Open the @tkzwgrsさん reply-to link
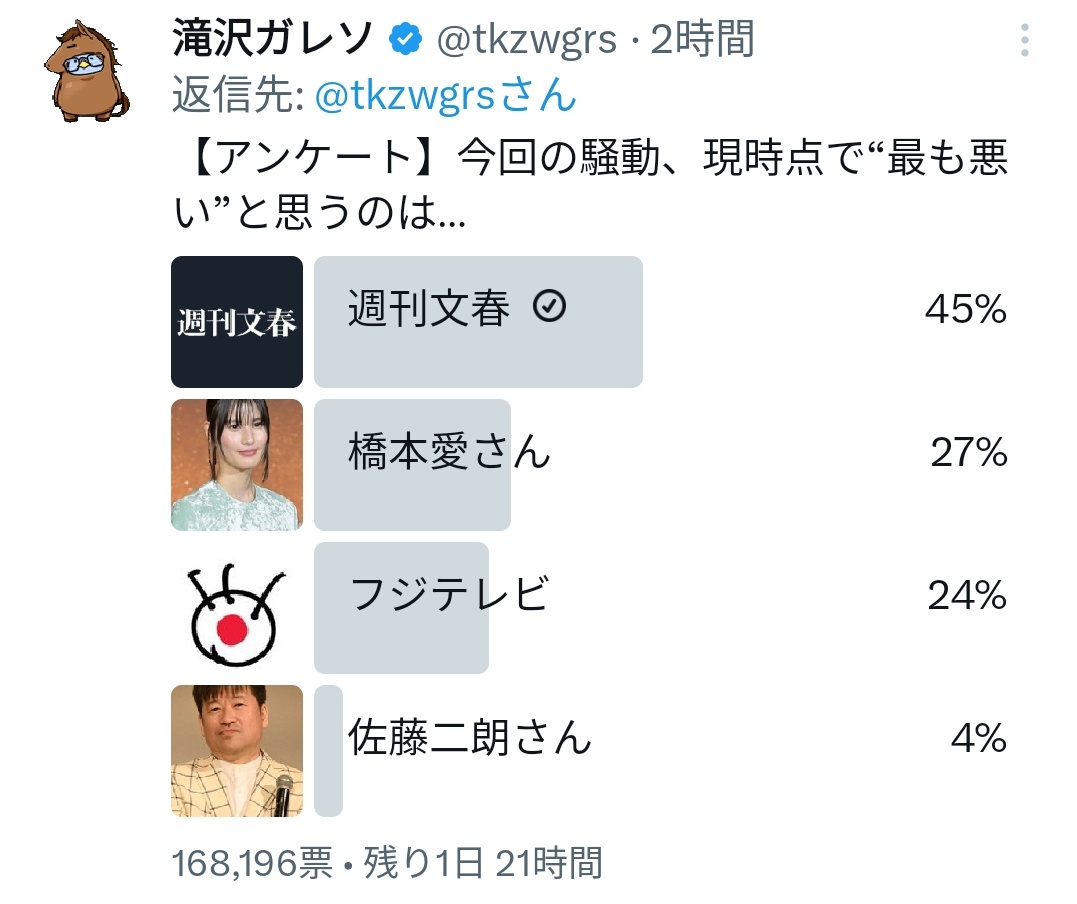The height and width of the screenshot is (904, 1077). pos(445,95)
